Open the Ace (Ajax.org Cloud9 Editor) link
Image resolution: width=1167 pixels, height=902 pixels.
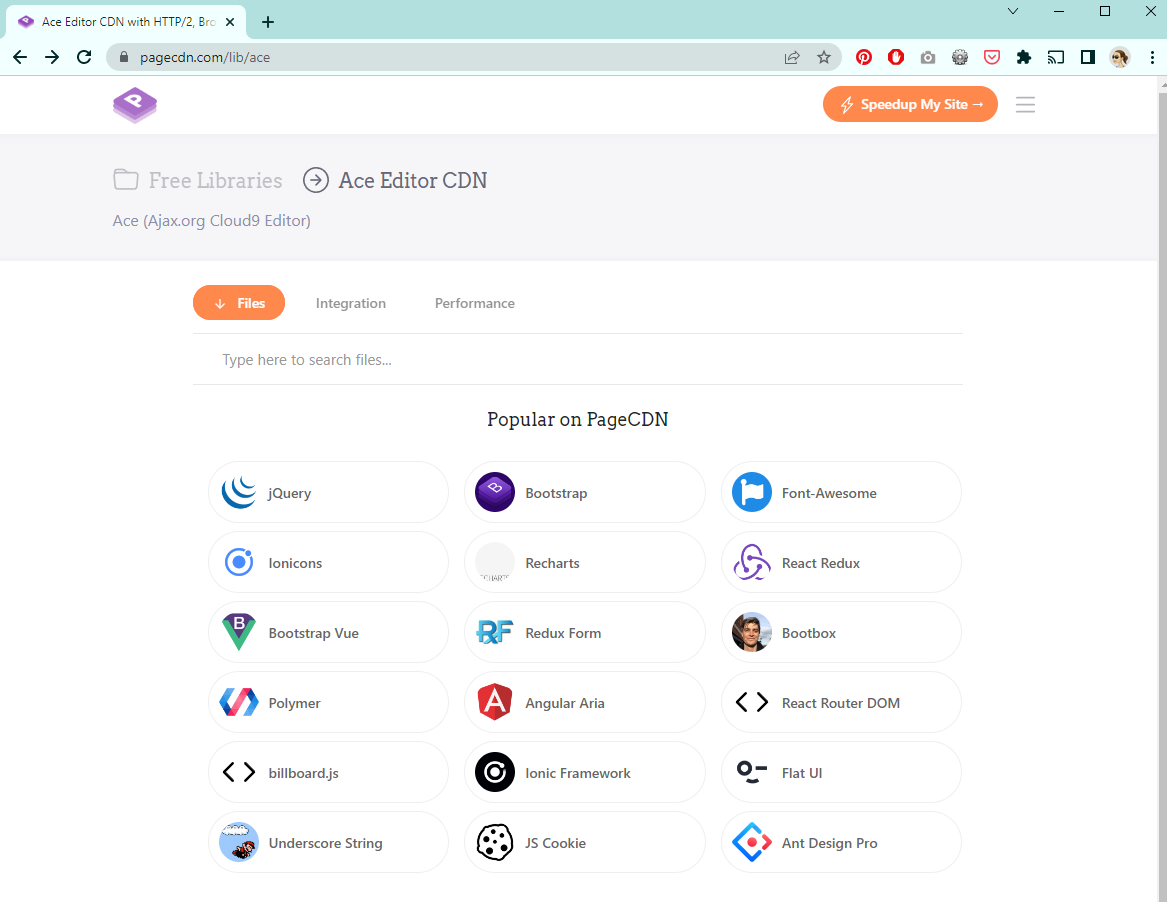(211, 220)
